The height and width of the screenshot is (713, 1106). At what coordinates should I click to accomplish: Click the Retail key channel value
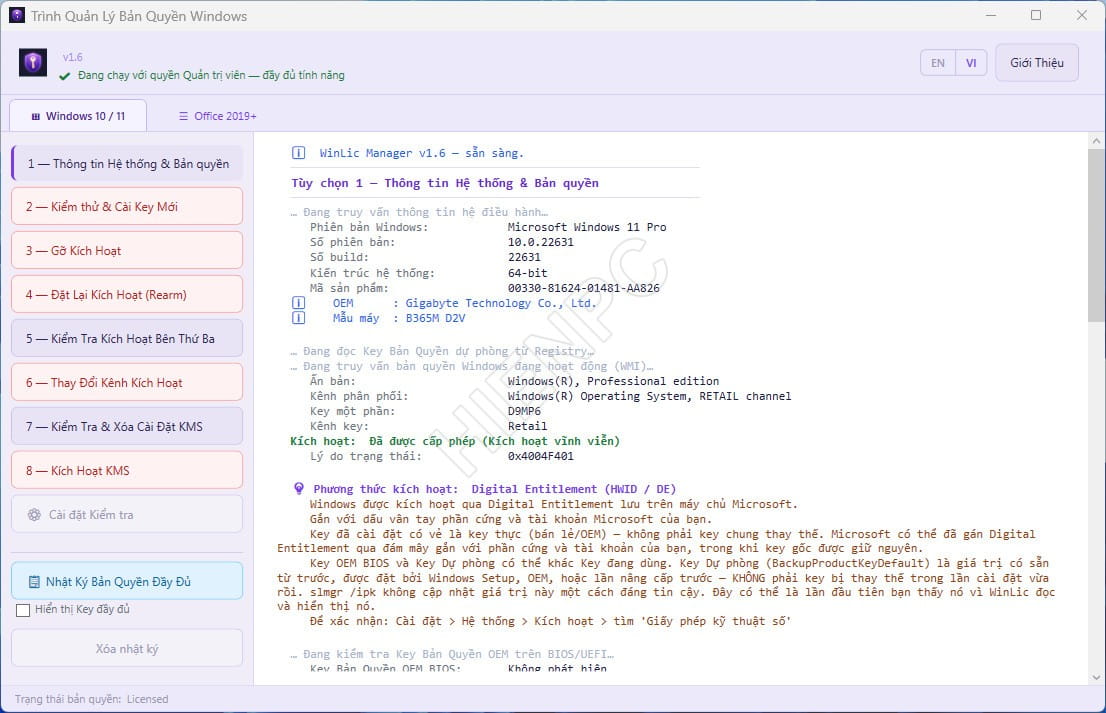point(527,426)
